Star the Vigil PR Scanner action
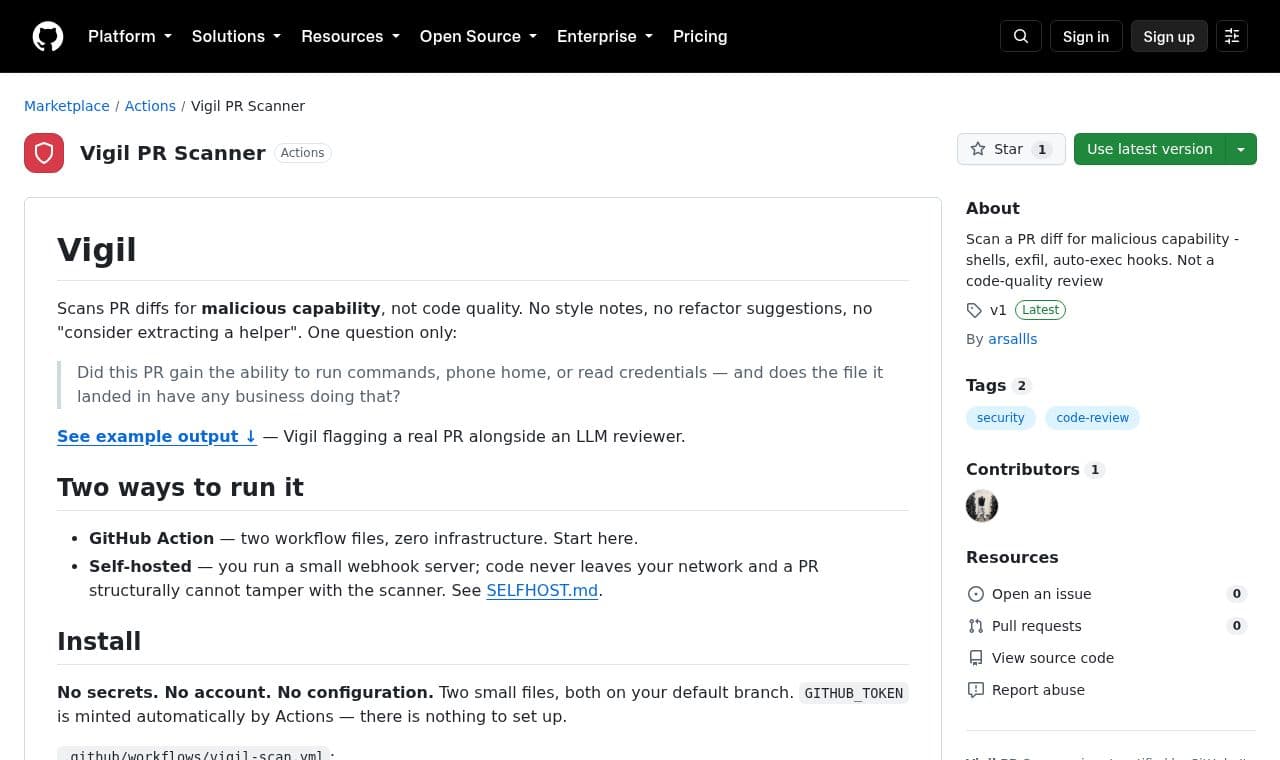This screenshot has width=1280, height=760. [x=1011, y=149]
